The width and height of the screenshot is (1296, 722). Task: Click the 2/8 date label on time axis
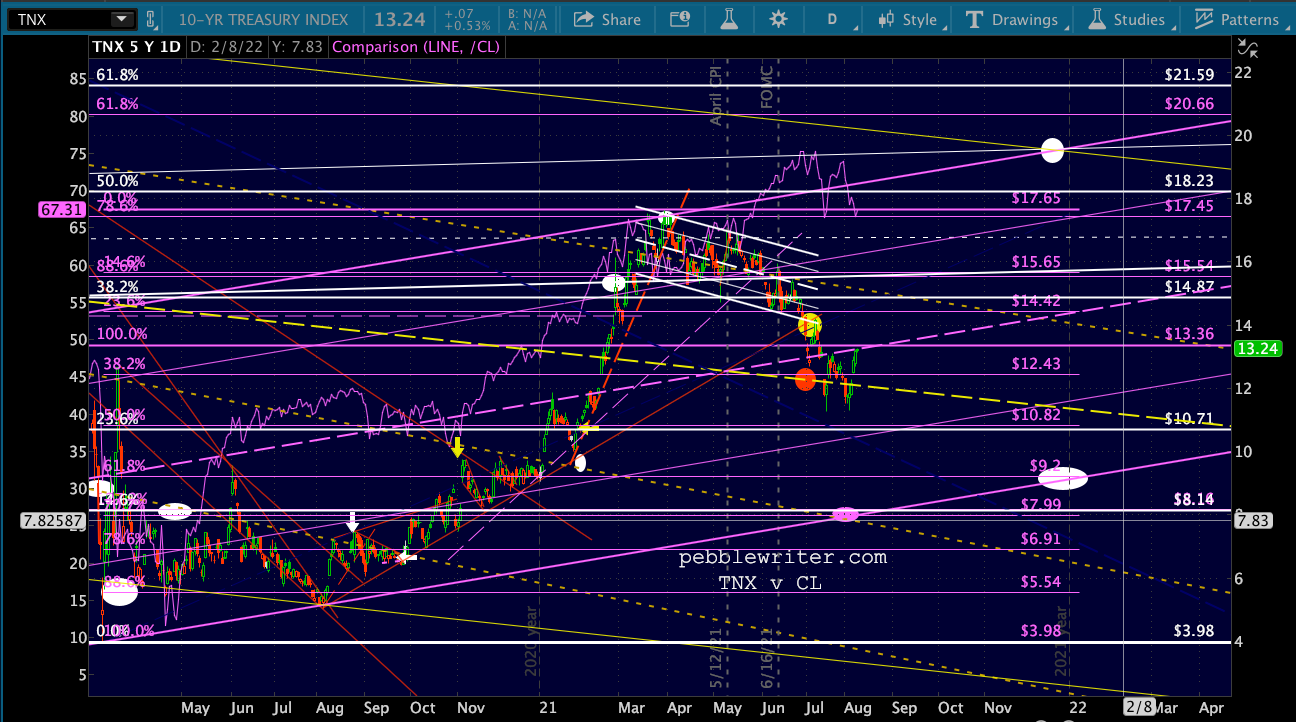point(1139,707)
